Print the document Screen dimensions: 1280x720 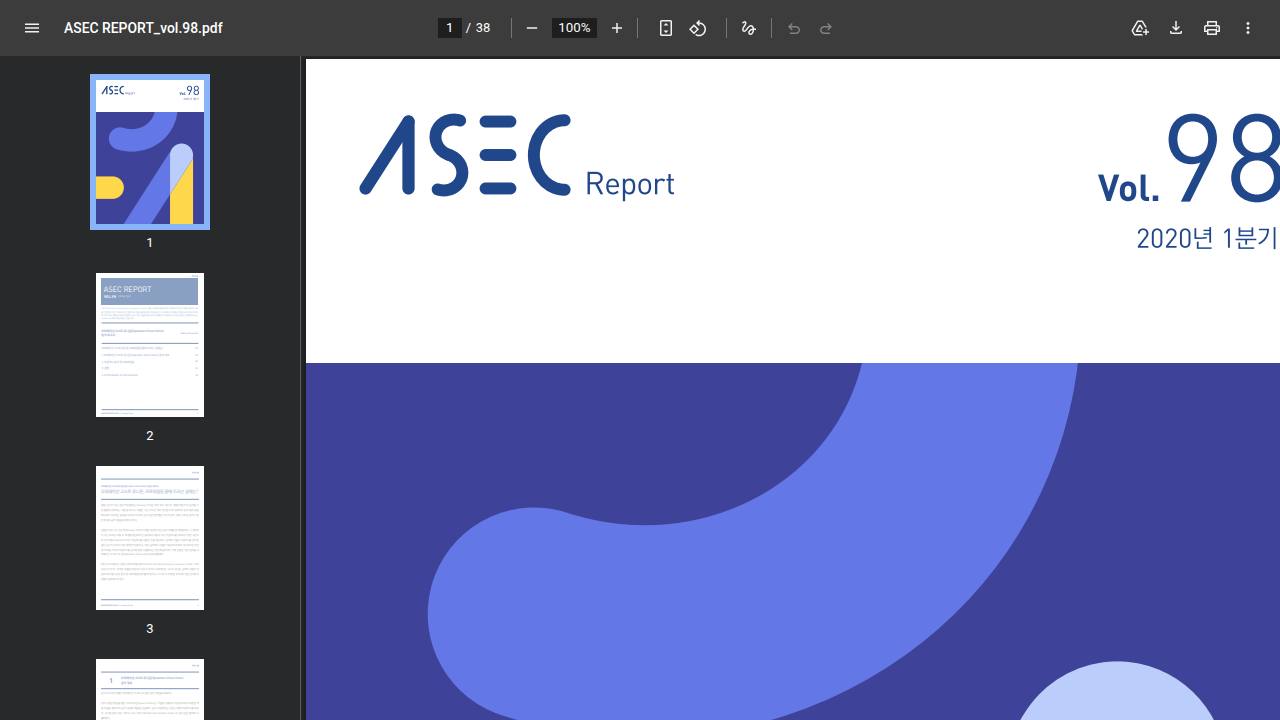tap(1212, 28)
